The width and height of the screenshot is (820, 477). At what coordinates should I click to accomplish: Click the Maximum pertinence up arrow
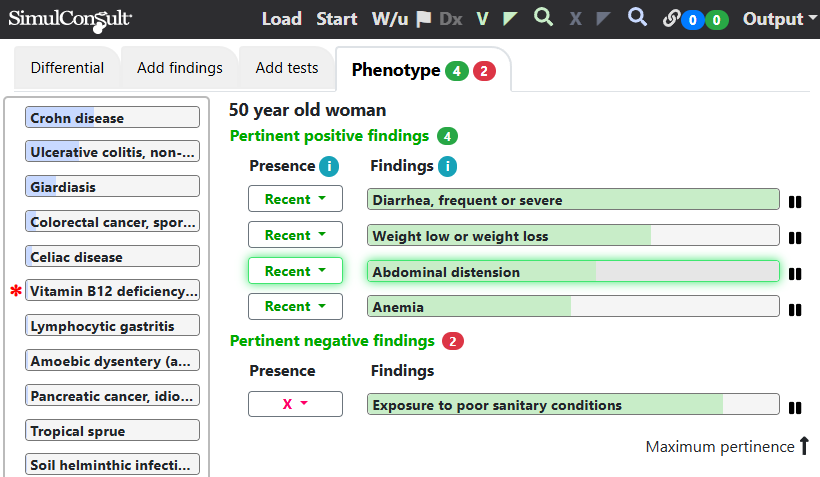pos(804,446)
